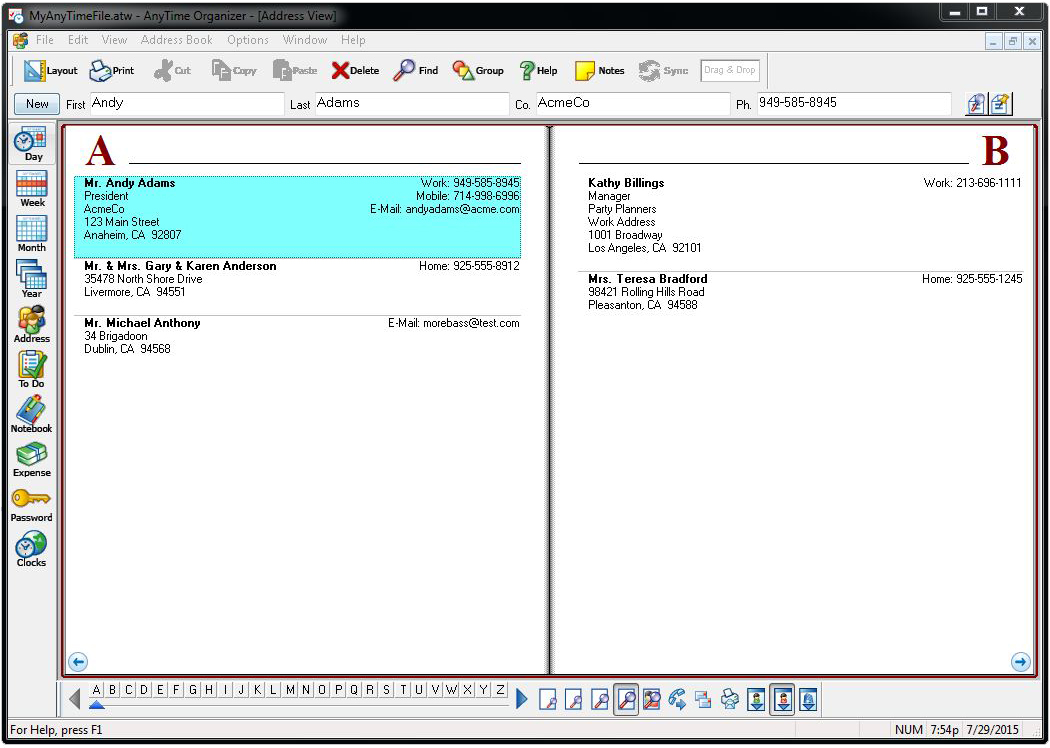The image size is (1050, 748).
Task: Click inside the First name field
Action: coord(180,103)
